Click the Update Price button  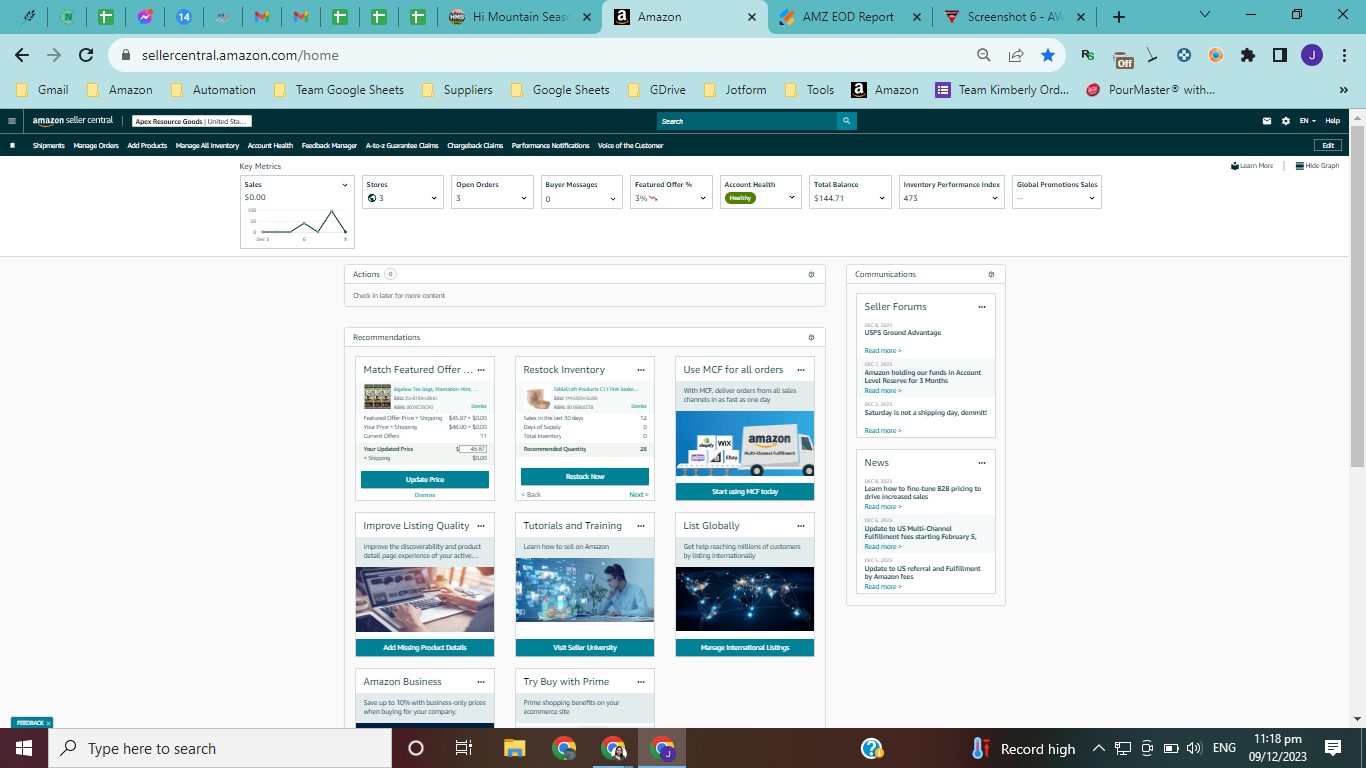pos(425,480)
